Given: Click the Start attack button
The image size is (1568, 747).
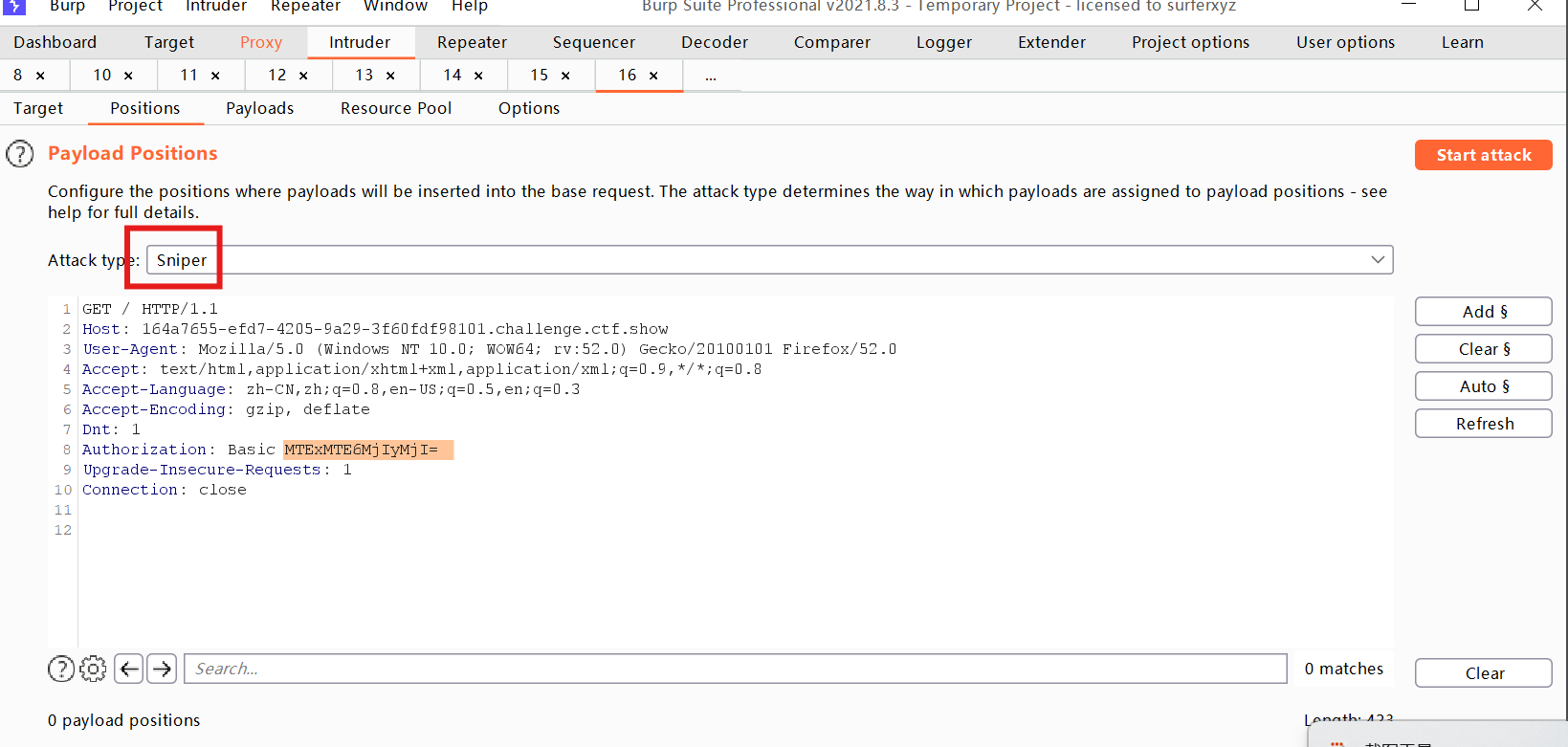Looking at the screenshot, I should pos(1484,155).
